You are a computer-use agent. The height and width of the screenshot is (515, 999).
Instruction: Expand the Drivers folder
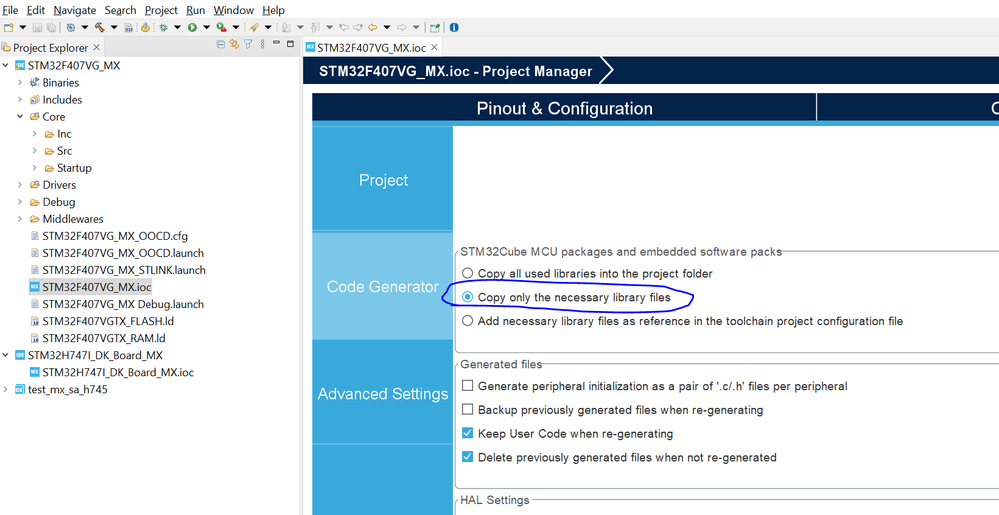[x=20, y=185]
